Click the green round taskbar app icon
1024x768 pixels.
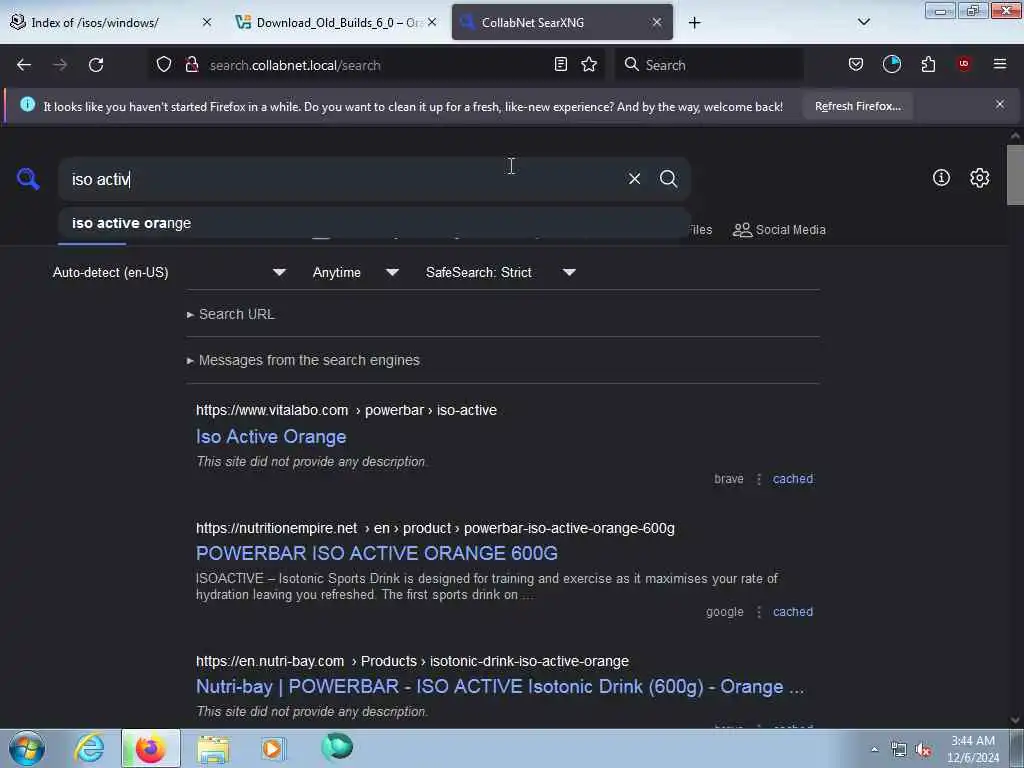coord(337,747)
